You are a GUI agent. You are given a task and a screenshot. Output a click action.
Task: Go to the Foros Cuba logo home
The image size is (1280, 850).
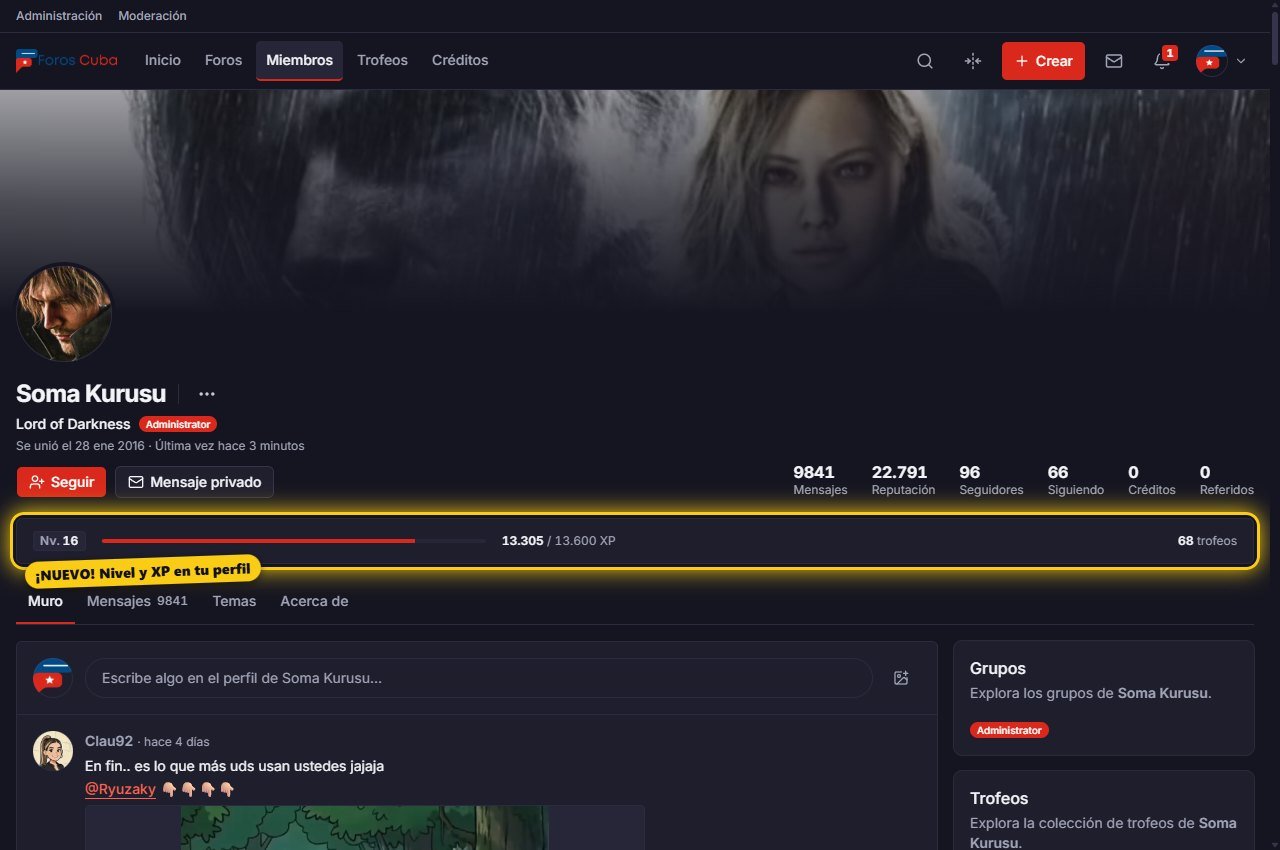pos(66,60)
